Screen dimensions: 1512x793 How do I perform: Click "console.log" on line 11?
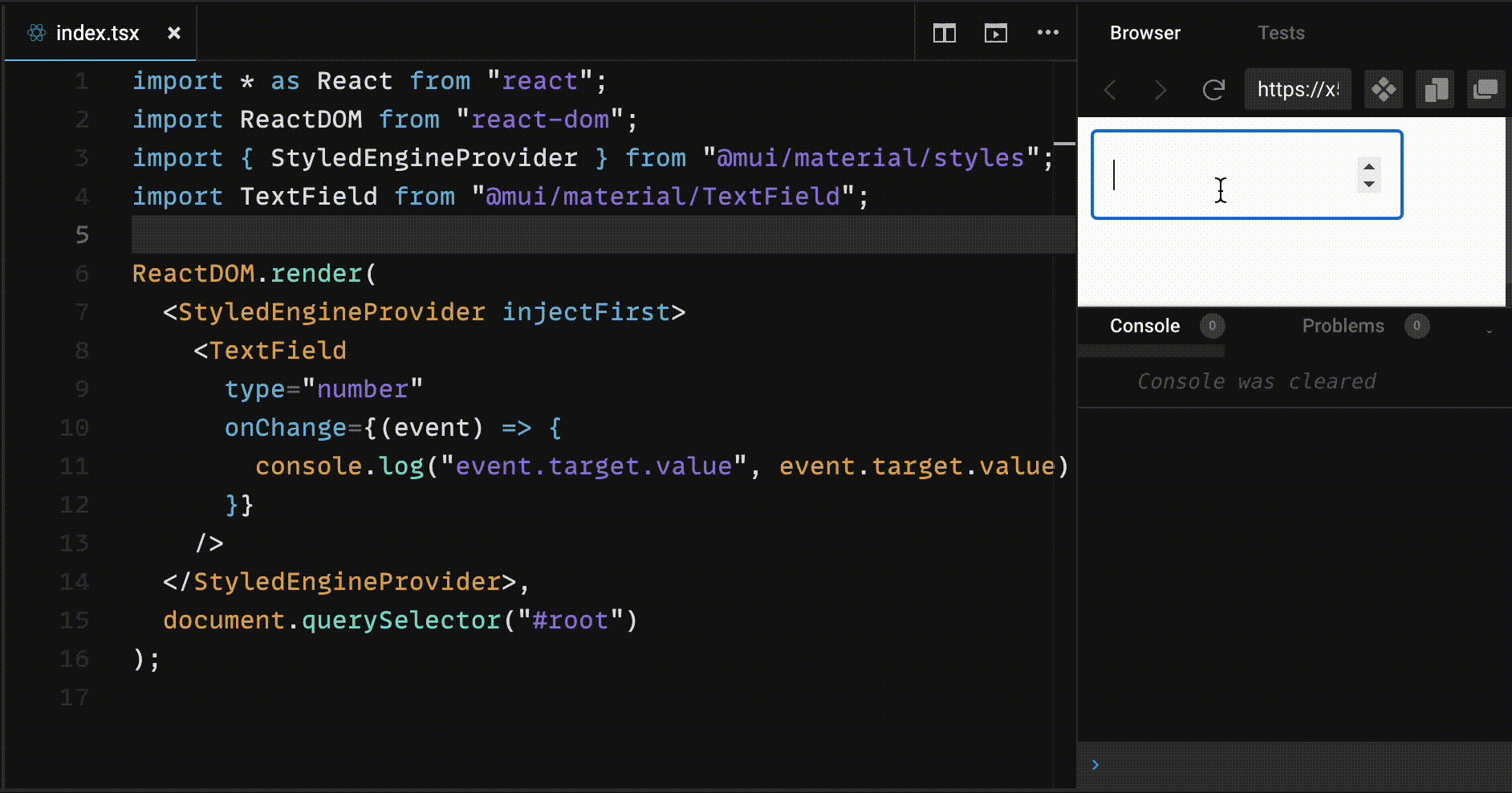(339, 466)
